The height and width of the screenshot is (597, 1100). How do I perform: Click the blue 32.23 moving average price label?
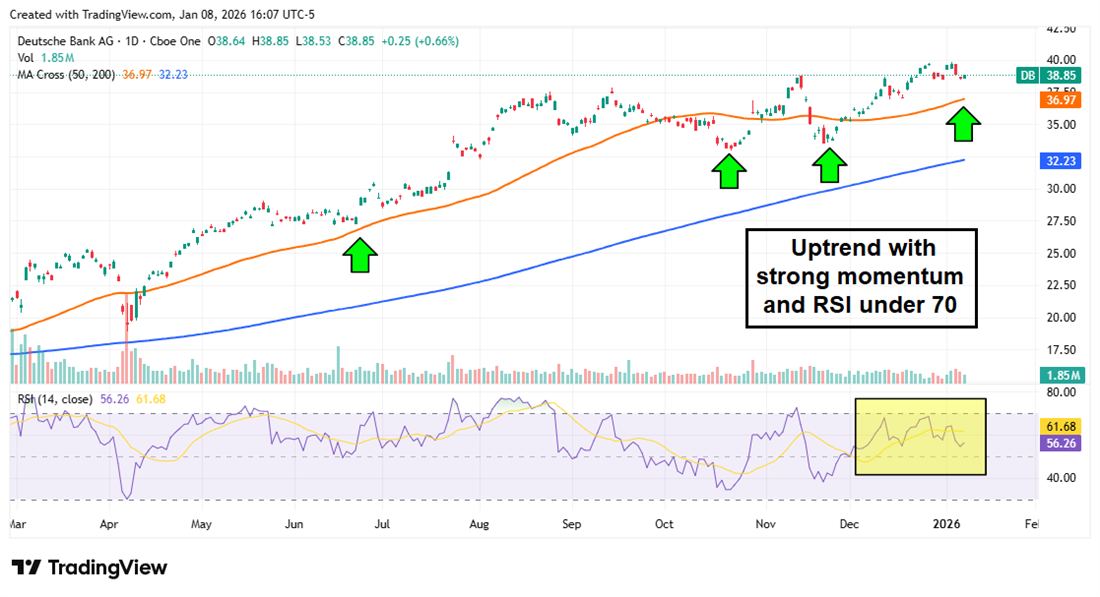(x=1058, y=161)
